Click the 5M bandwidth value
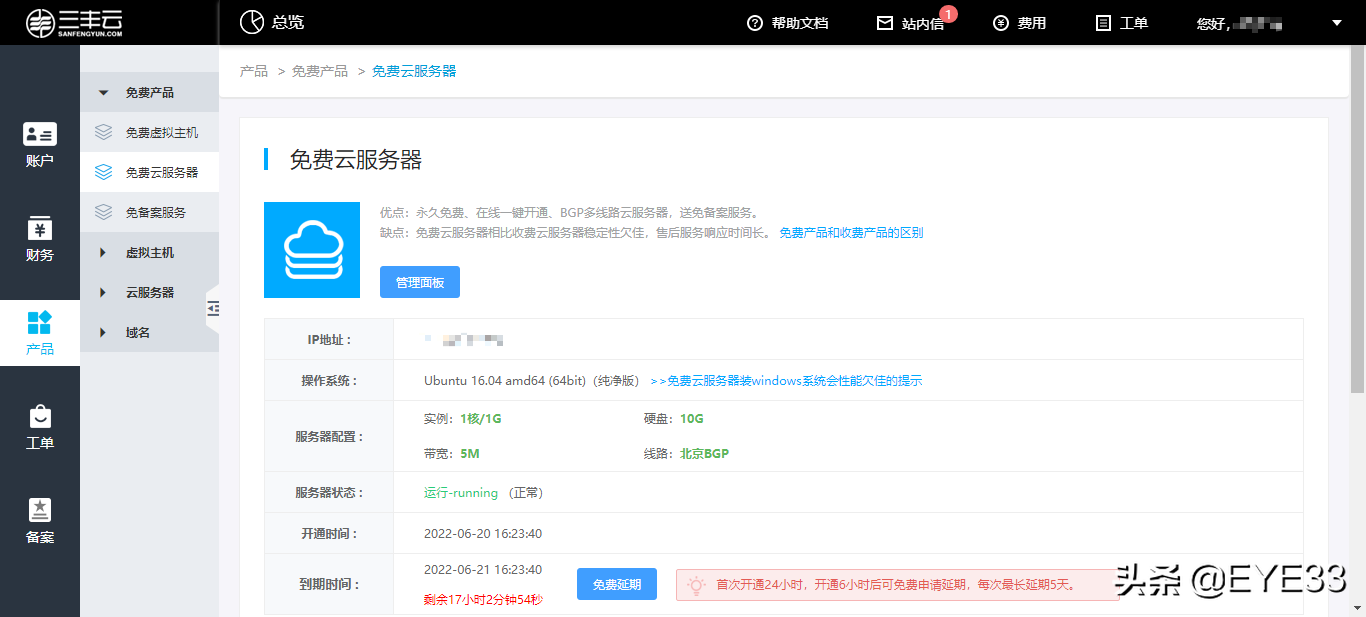This screenshot has height=617, width=1366. tap(470, 454)
